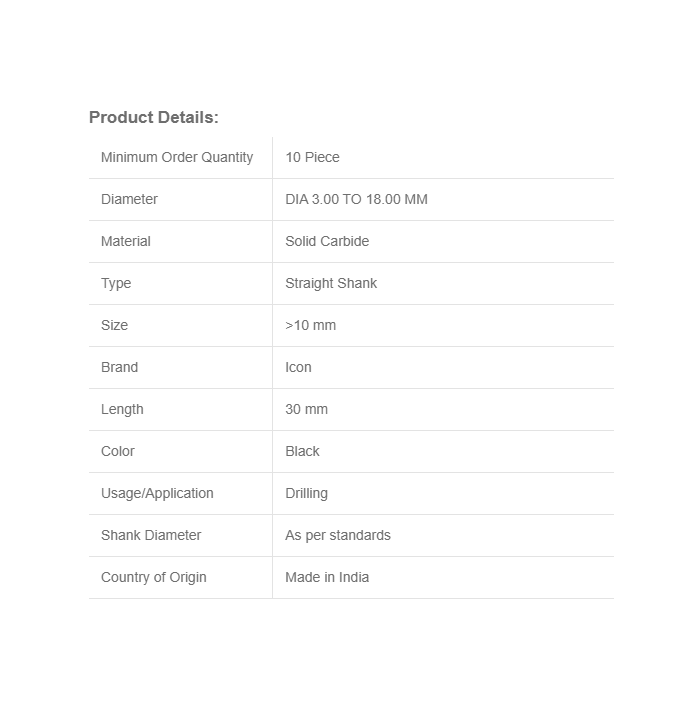This screenshot has width=700, height=715.
Task: Click the Product Details heading
Action: [153, 117]
